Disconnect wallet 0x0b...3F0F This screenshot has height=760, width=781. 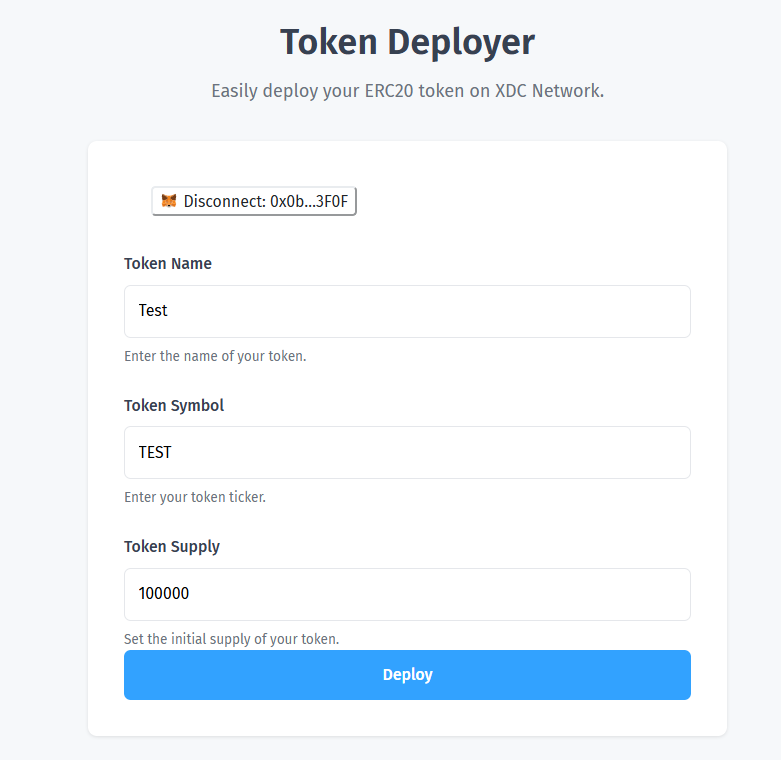point(254,201)
